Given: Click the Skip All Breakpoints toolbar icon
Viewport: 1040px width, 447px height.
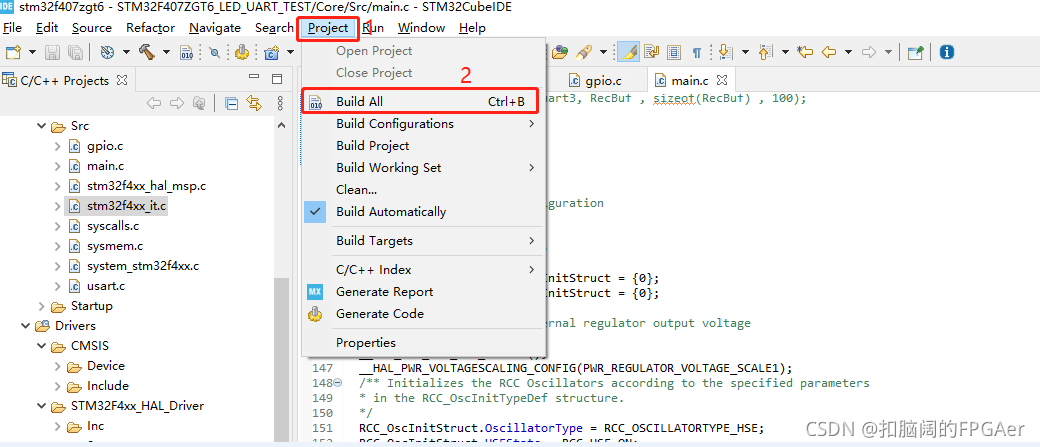Looking at the screenshot, I should pos(215,52).
